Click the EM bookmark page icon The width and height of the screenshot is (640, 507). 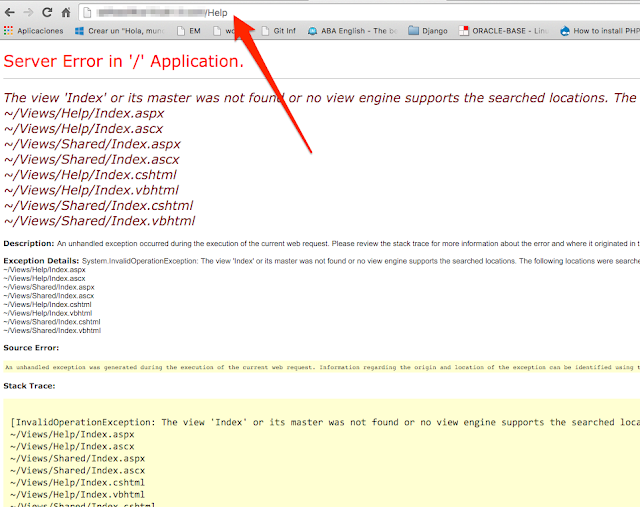181,31
